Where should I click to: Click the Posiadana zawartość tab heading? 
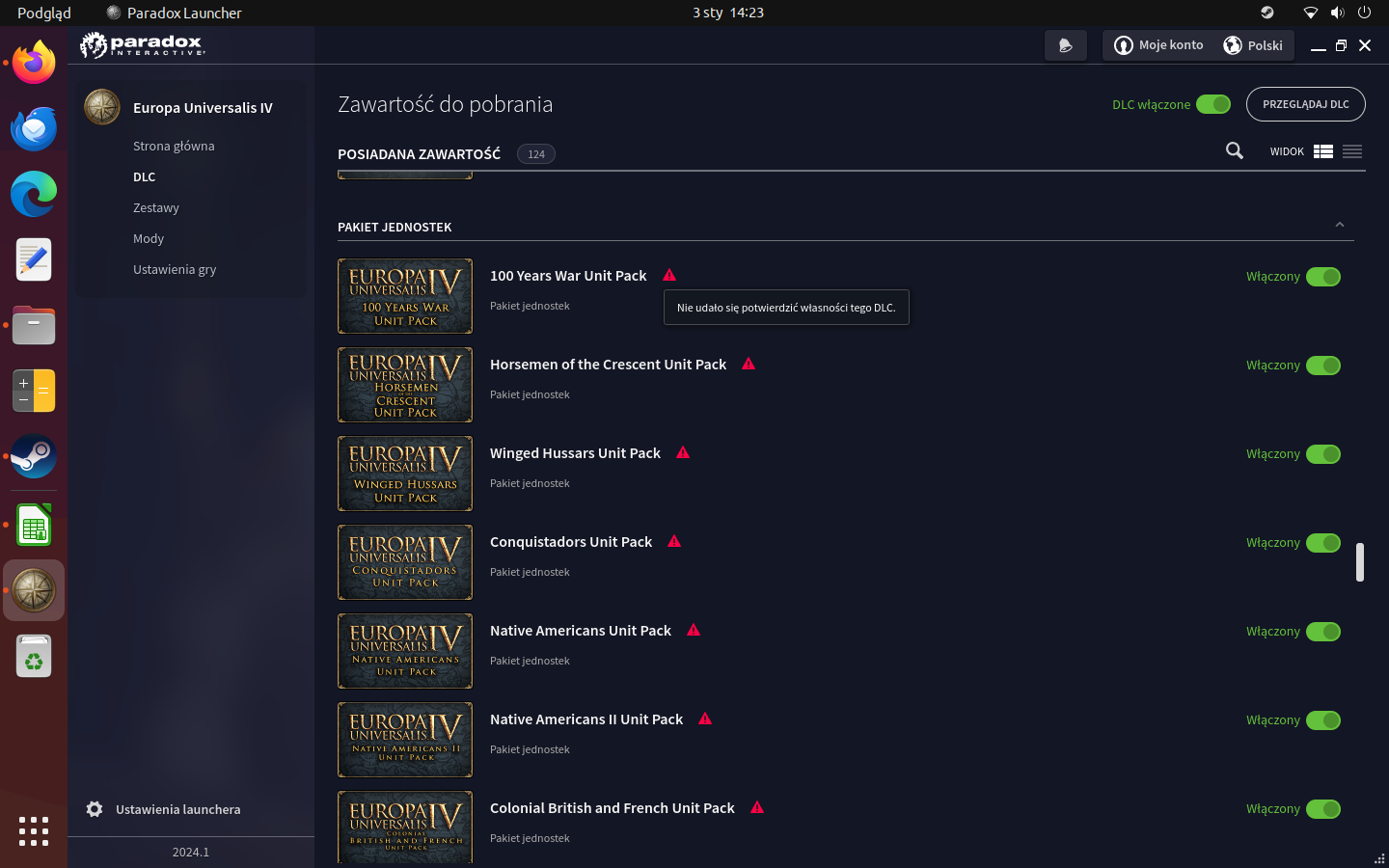[419, 153]
